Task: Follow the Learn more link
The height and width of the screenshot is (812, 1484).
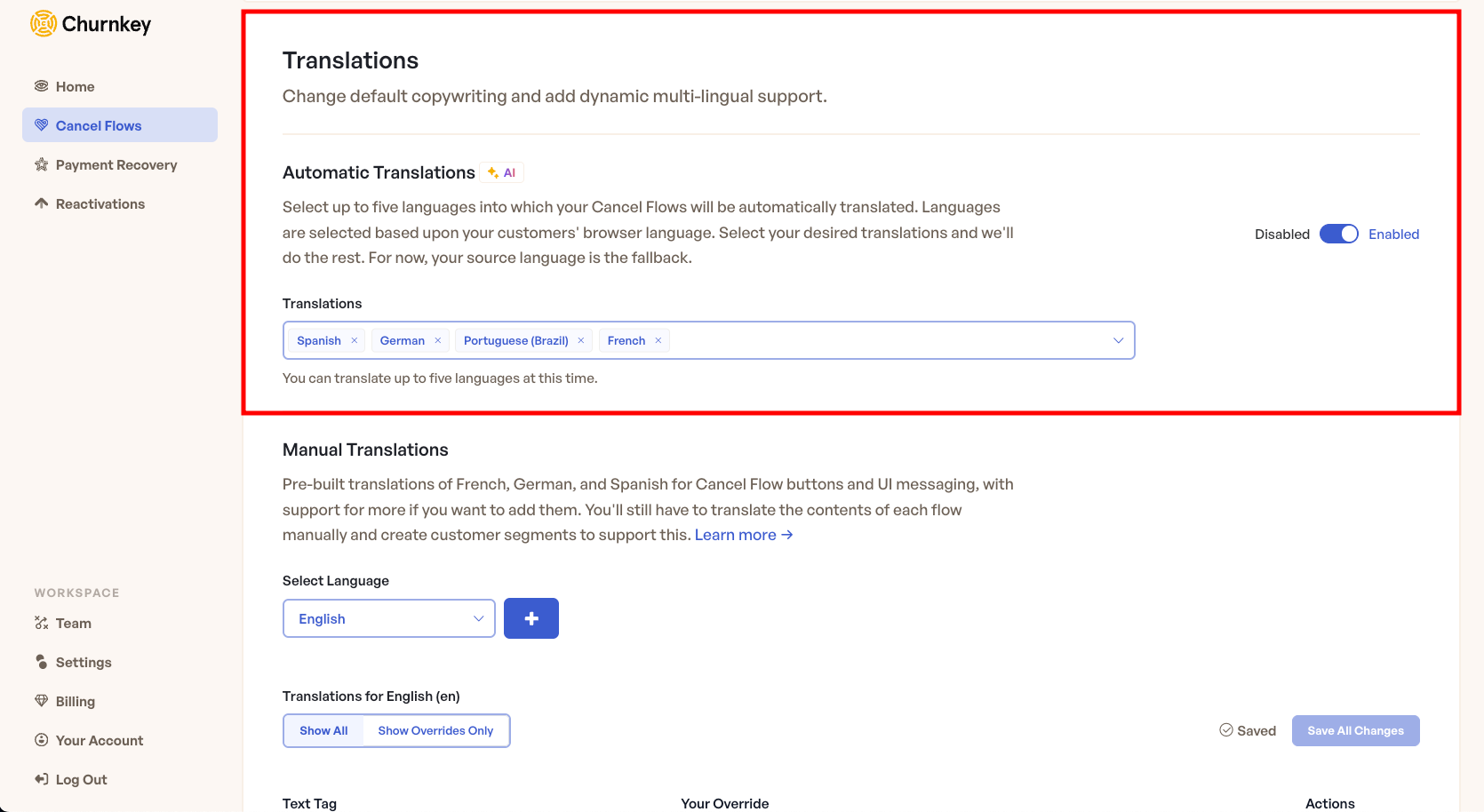Action: click(743, 534)
